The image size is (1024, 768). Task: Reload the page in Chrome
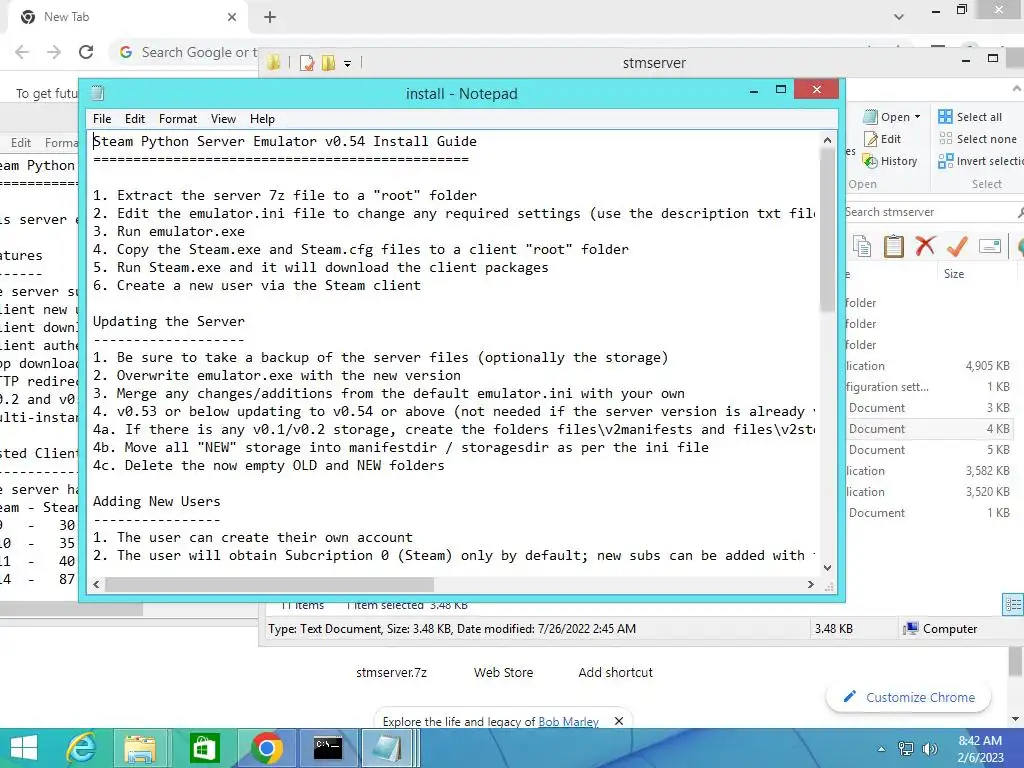click(x=86, y=52)
